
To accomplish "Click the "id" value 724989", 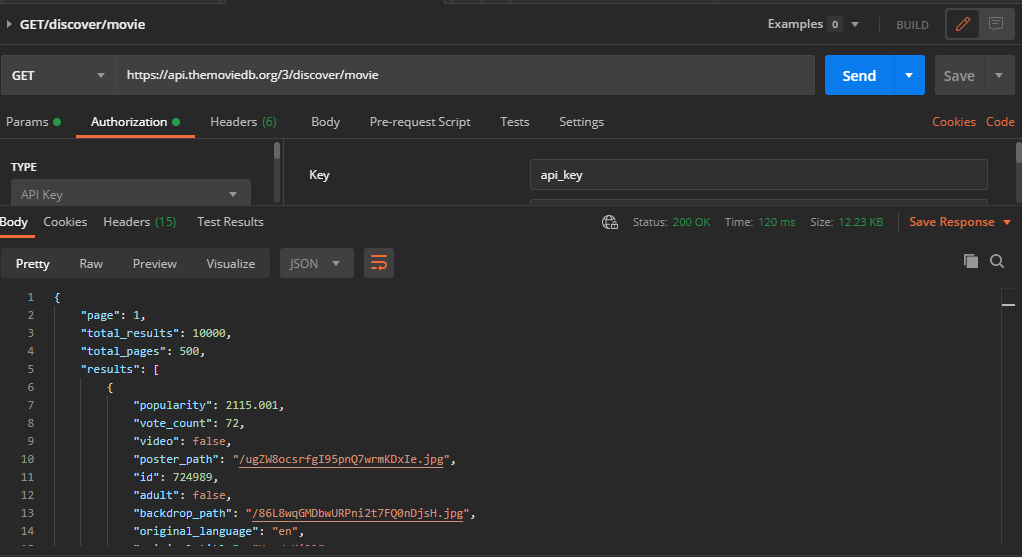I will pyautogui.click(x=192, y=477).
